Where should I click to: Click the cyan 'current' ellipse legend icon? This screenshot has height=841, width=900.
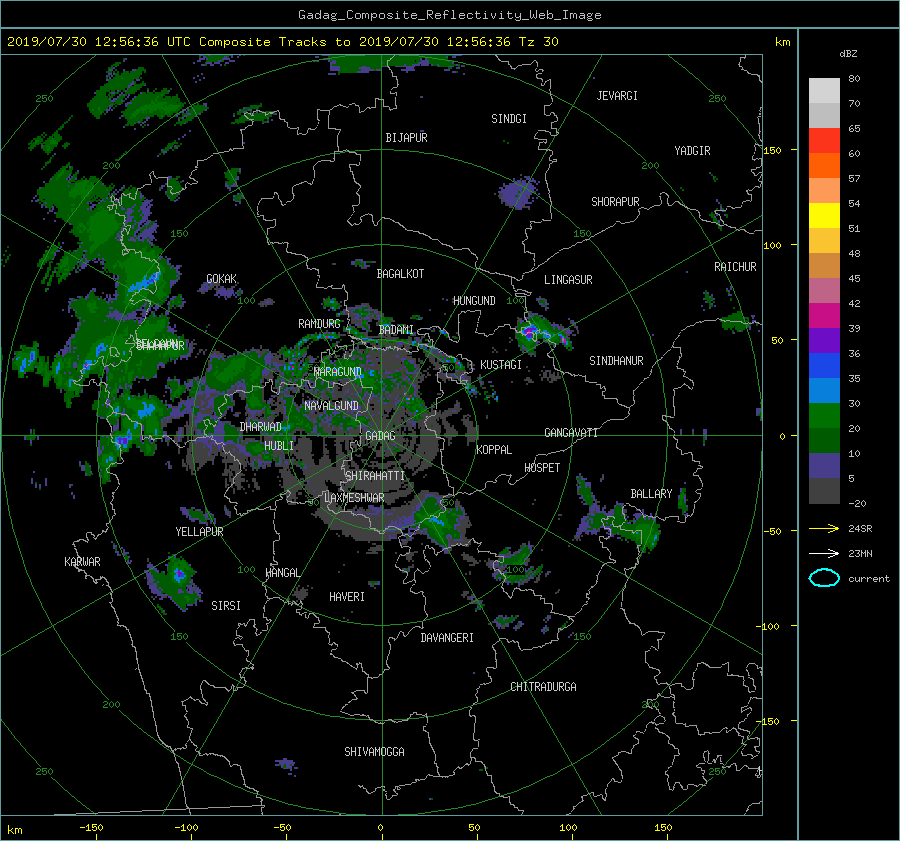(824, 578)
